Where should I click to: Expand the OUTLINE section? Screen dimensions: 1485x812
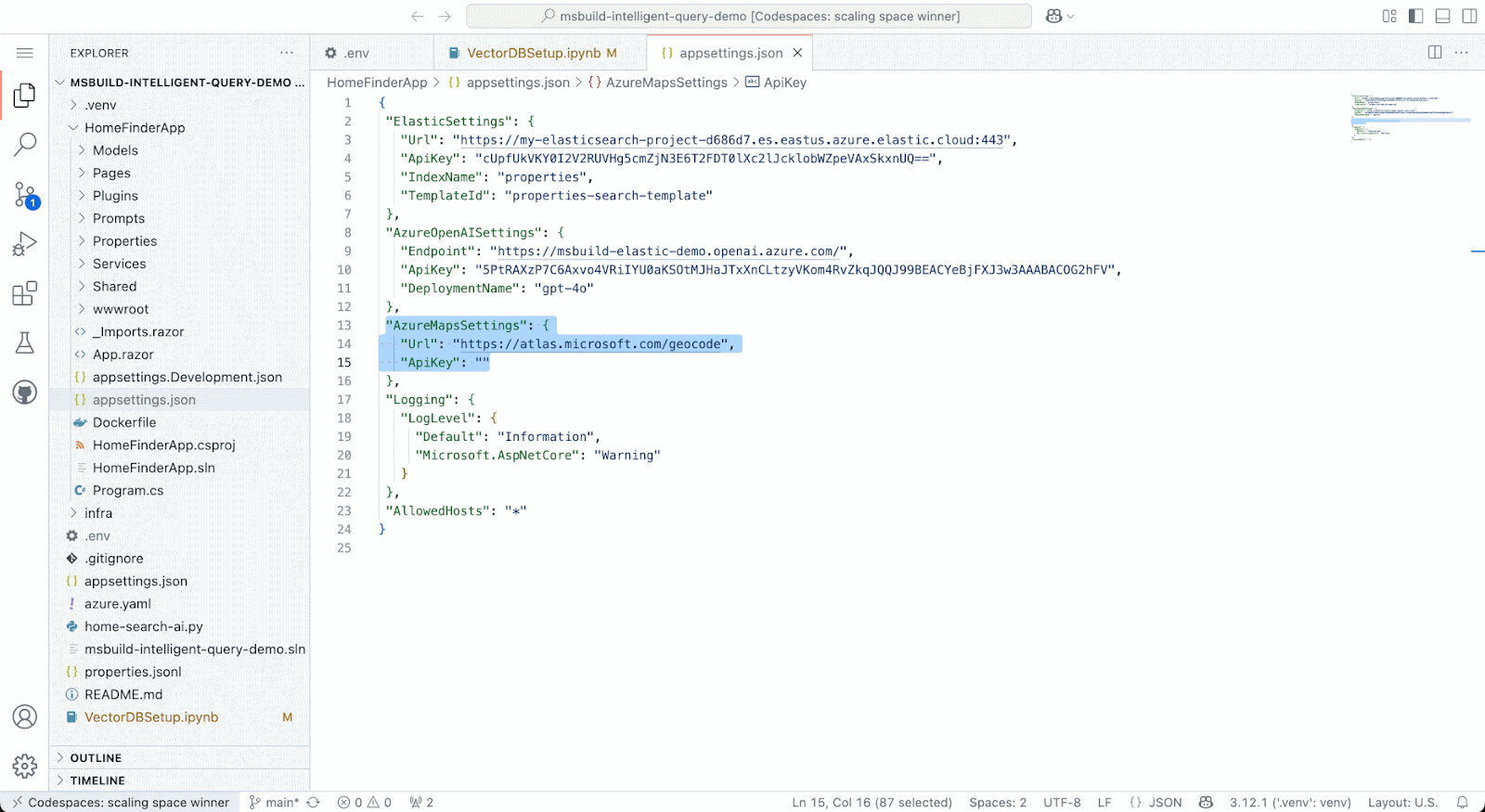point(96,758)
